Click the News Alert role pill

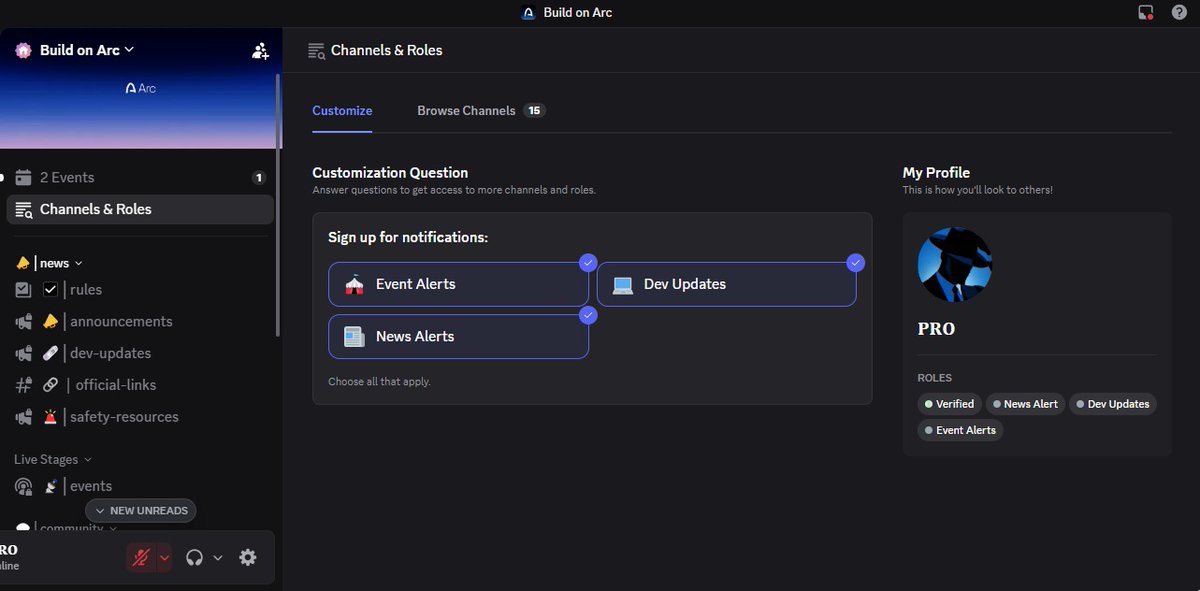1025,404
